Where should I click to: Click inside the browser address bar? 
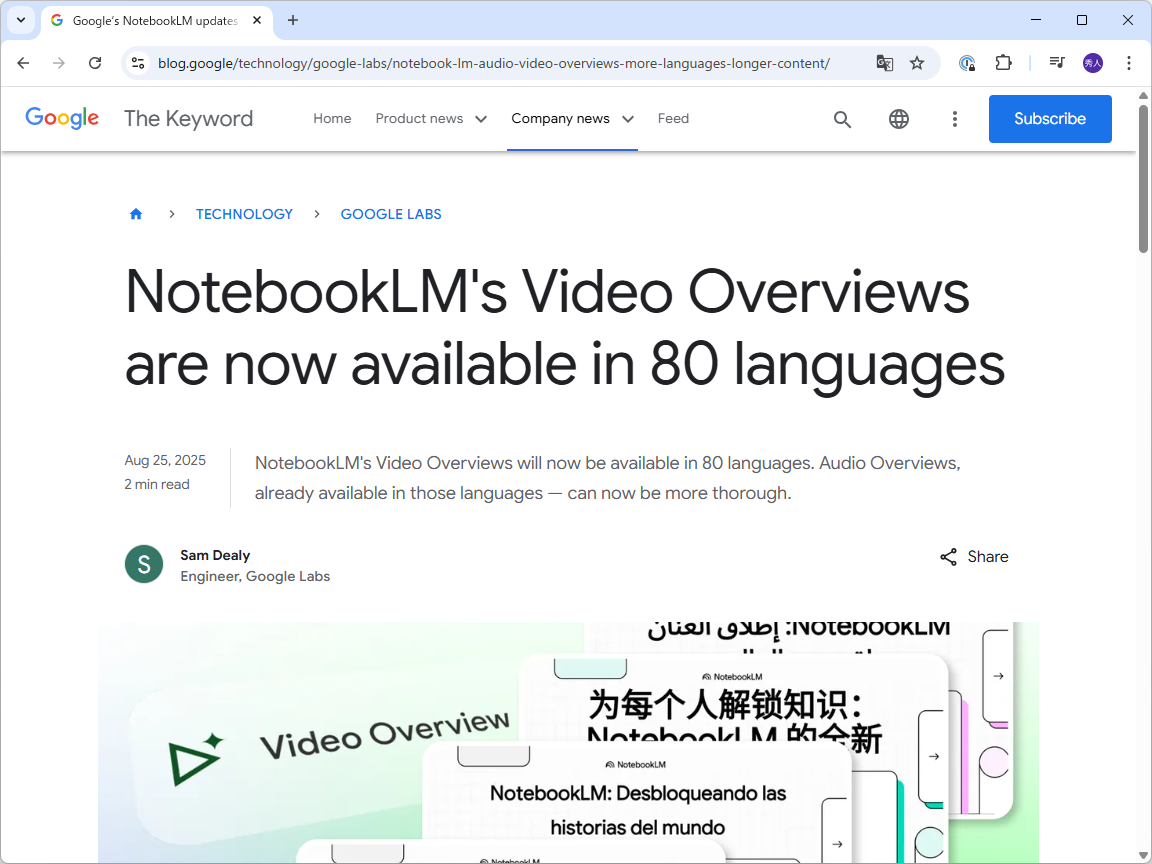coord(500,62)
